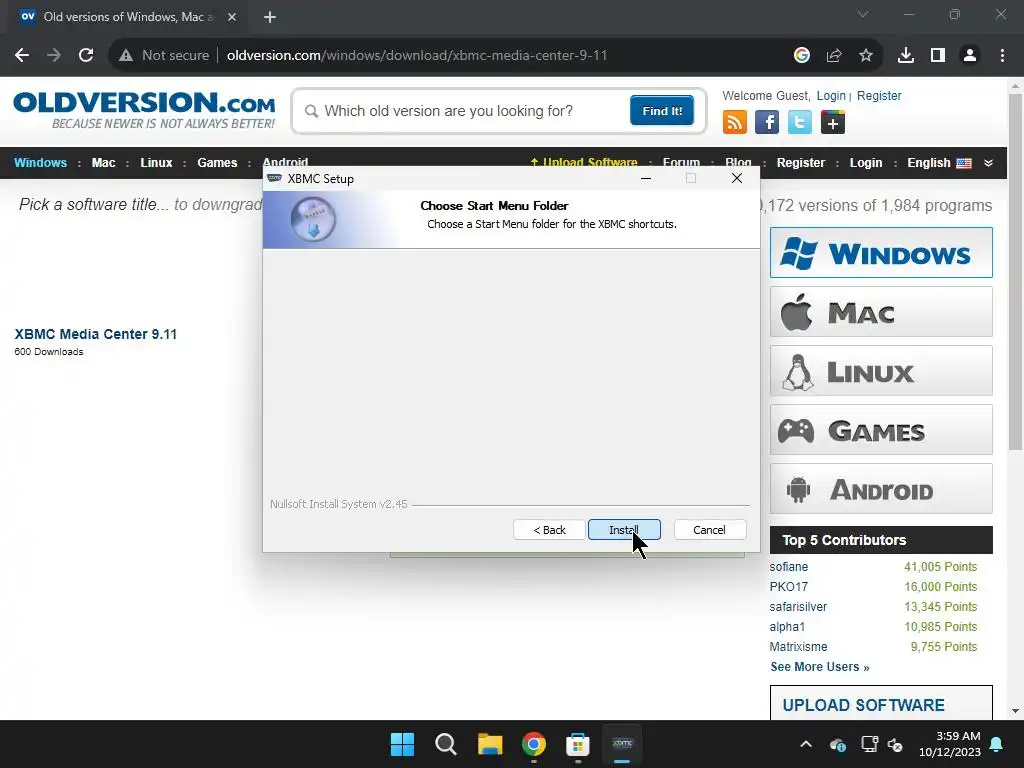Click See More Users link
This screenshot has height=768, width=1024.
(x=820, y=667)
